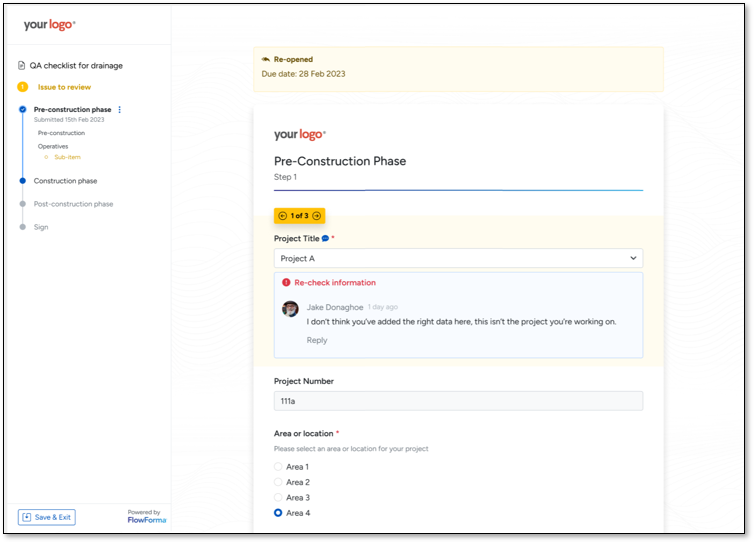Open Pre-construction phase kebab menu
Screen dimensions: 754x543
[120, 110]
